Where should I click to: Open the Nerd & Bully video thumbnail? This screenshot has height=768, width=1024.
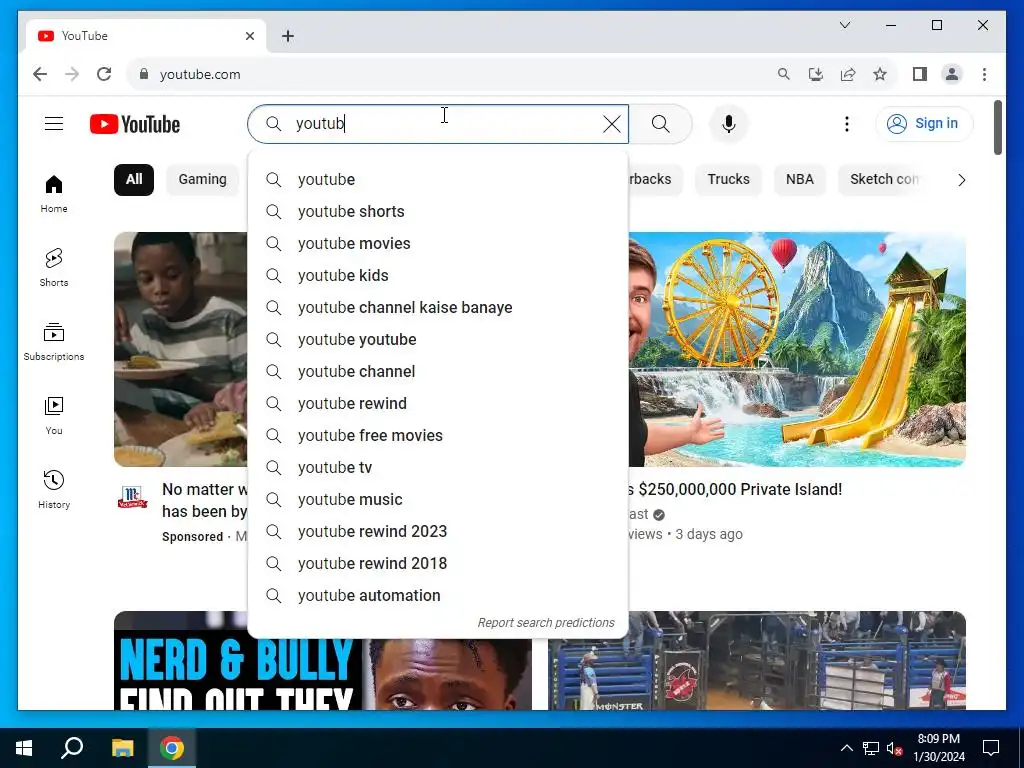click(323, 674)
